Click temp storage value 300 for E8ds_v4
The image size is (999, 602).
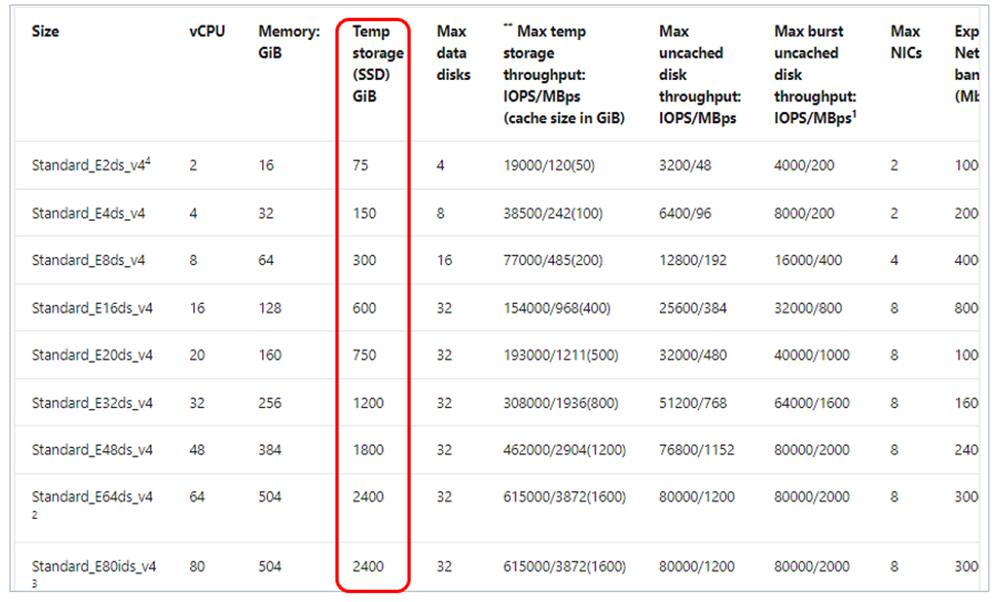click(364, 261)
